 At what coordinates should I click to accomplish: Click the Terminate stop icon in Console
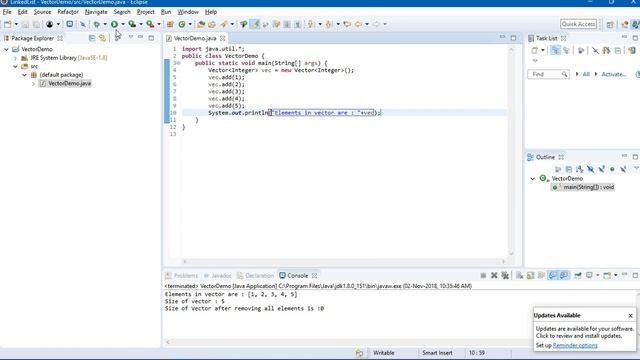483,276
